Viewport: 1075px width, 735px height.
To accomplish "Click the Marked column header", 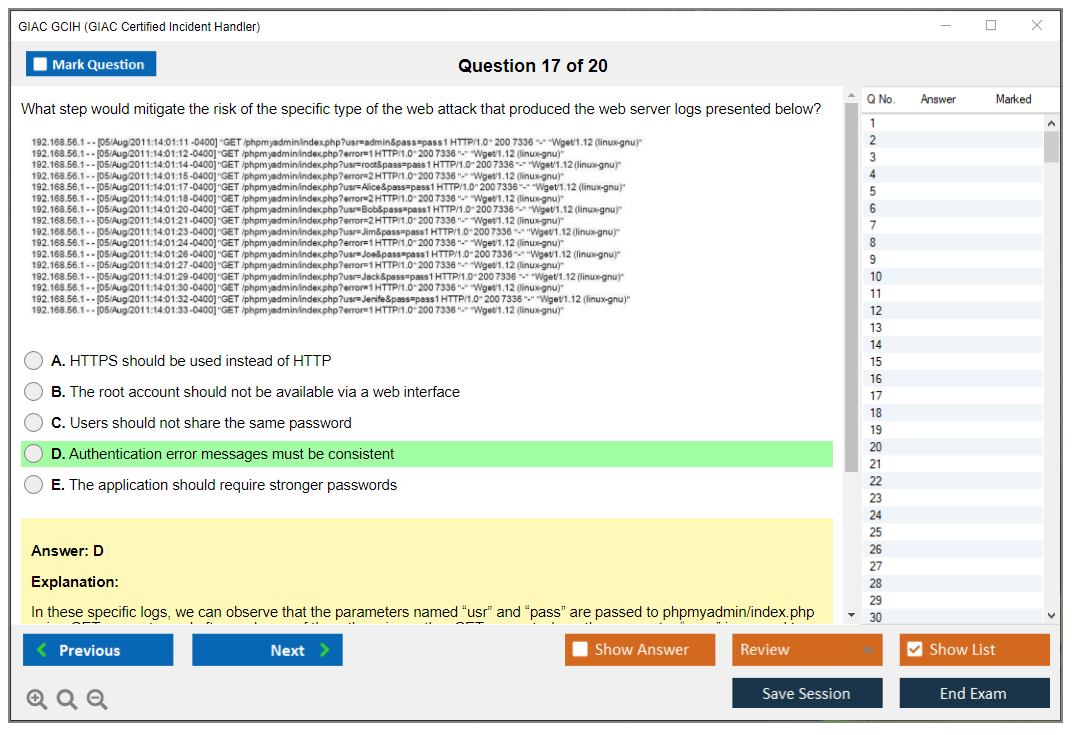I will pyautogui.click(x=1013, y=99).
